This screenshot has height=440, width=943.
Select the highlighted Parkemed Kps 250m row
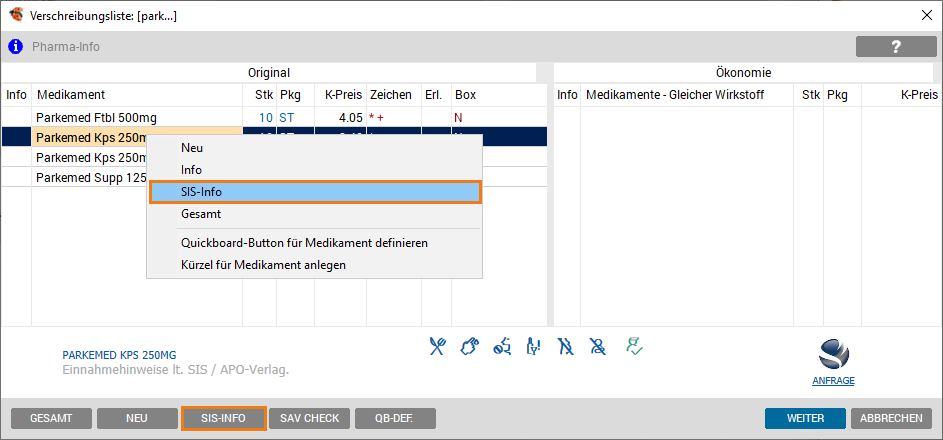[x=274, y=137]
